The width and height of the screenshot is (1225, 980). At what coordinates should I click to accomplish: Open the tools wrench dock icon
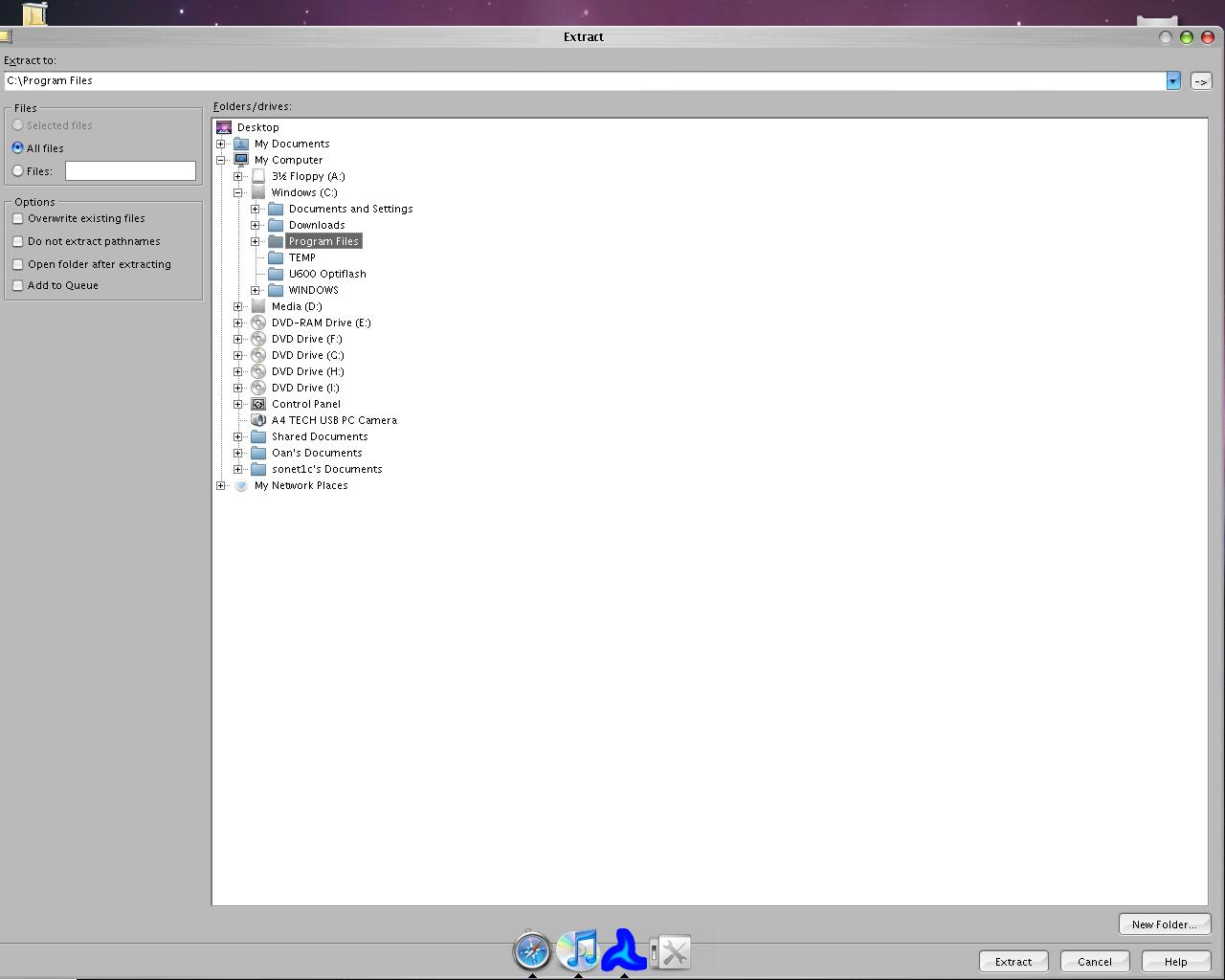pyautogui.click(x=671, y=952)
